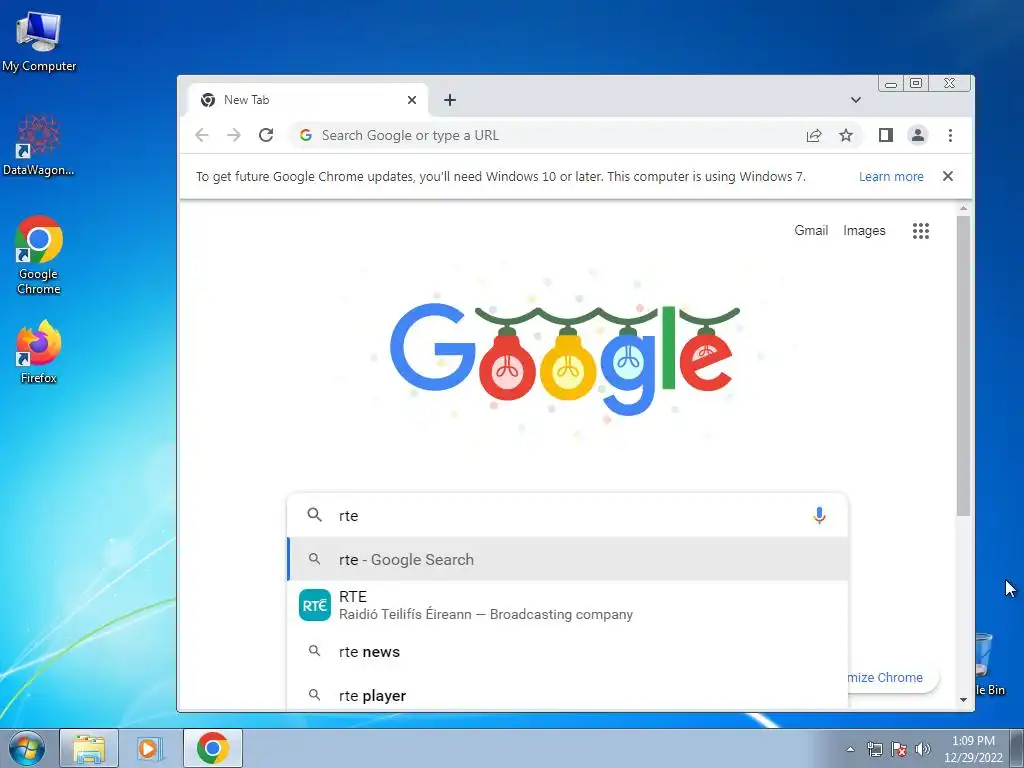Go back using Chrome's back arrow
The width and height of the screenshot is (1024, 768).
pos(202,135)
